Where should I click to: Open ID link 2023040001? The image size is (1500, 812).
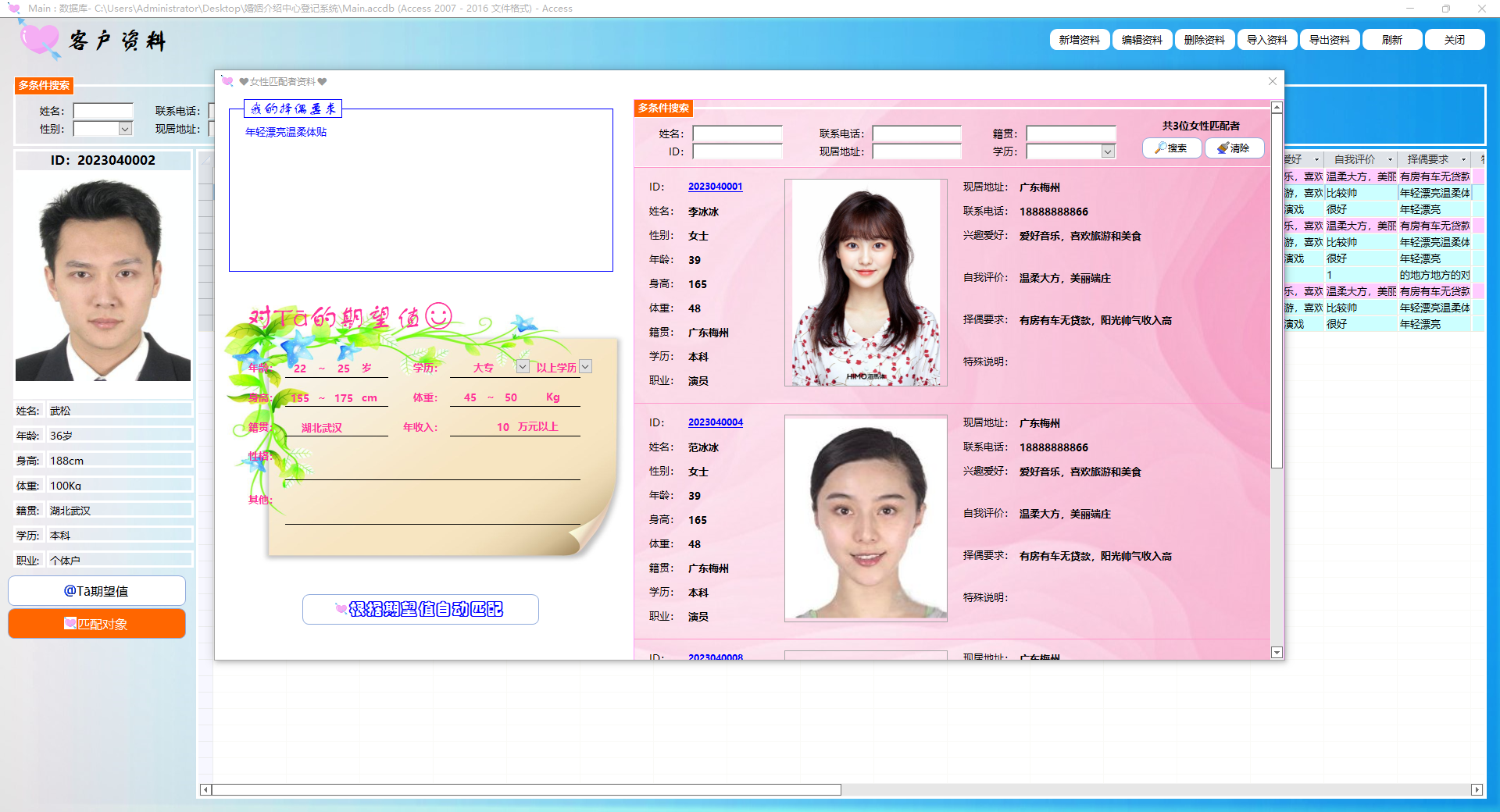click(x=716, y=187)
